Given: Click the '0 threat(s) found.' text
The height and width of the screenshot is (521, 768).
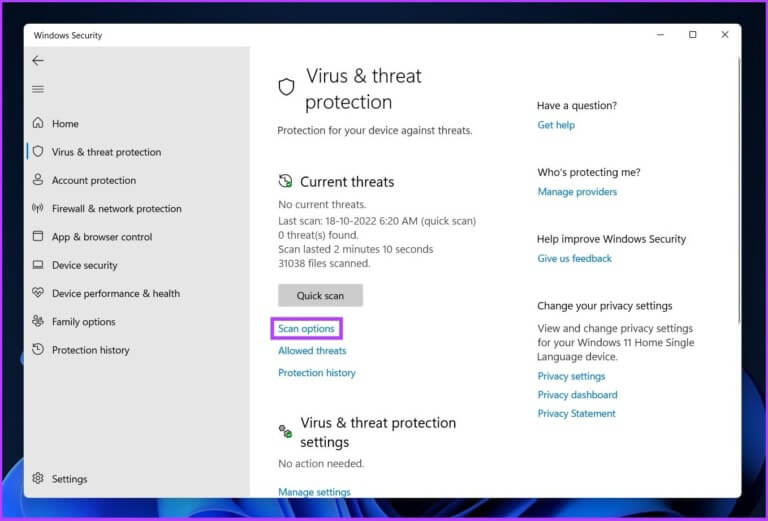Looking at the screenshot, I should click(318, 235).
